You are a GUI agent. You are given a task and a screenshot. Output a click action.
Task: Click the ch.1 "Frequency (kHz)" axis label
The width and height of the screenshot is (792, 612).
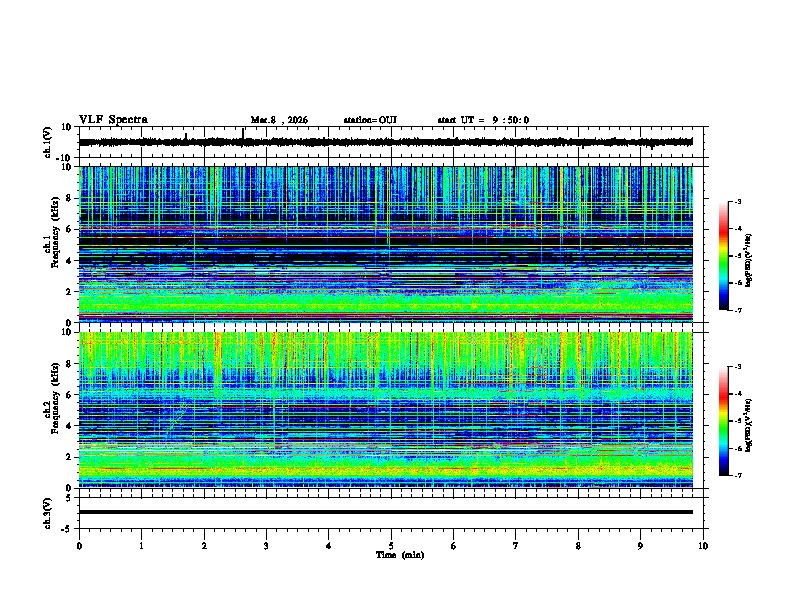(x=55, y=233)
